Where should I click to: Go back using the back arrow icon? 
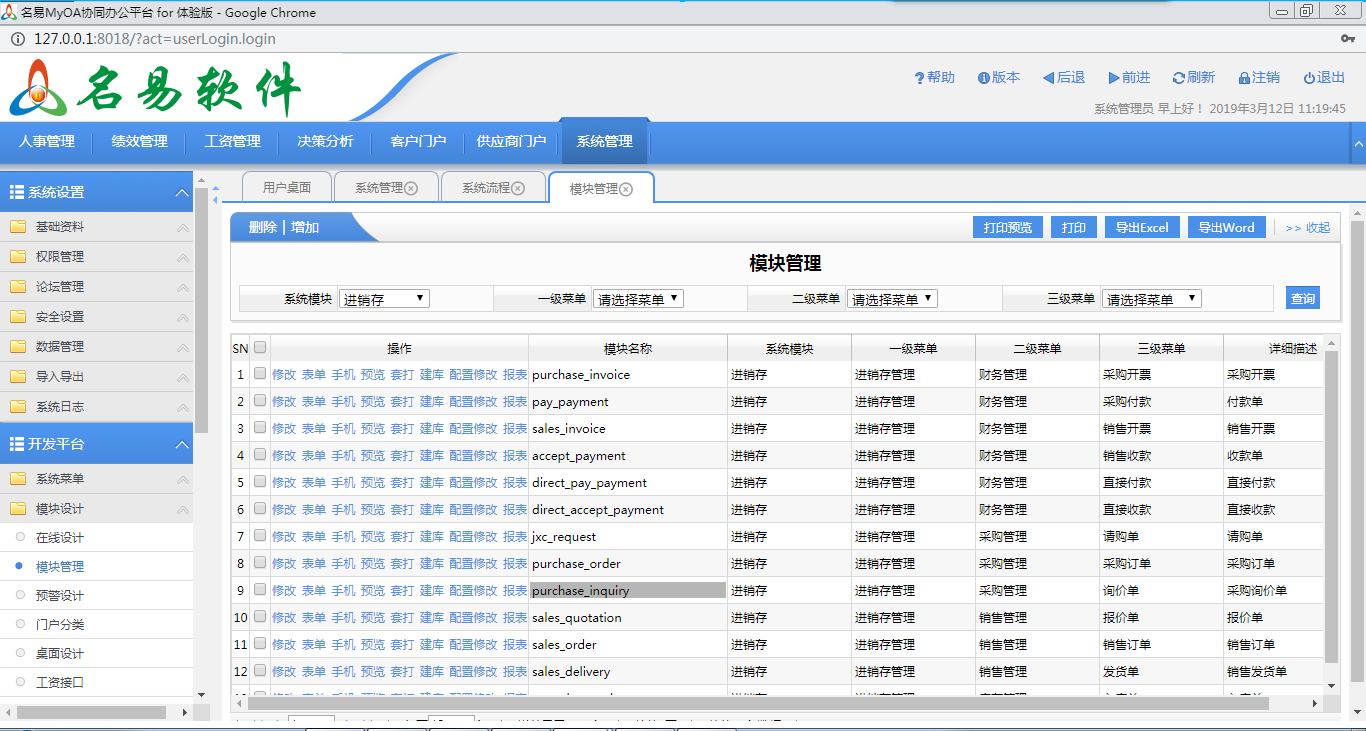click(1048, 78)
